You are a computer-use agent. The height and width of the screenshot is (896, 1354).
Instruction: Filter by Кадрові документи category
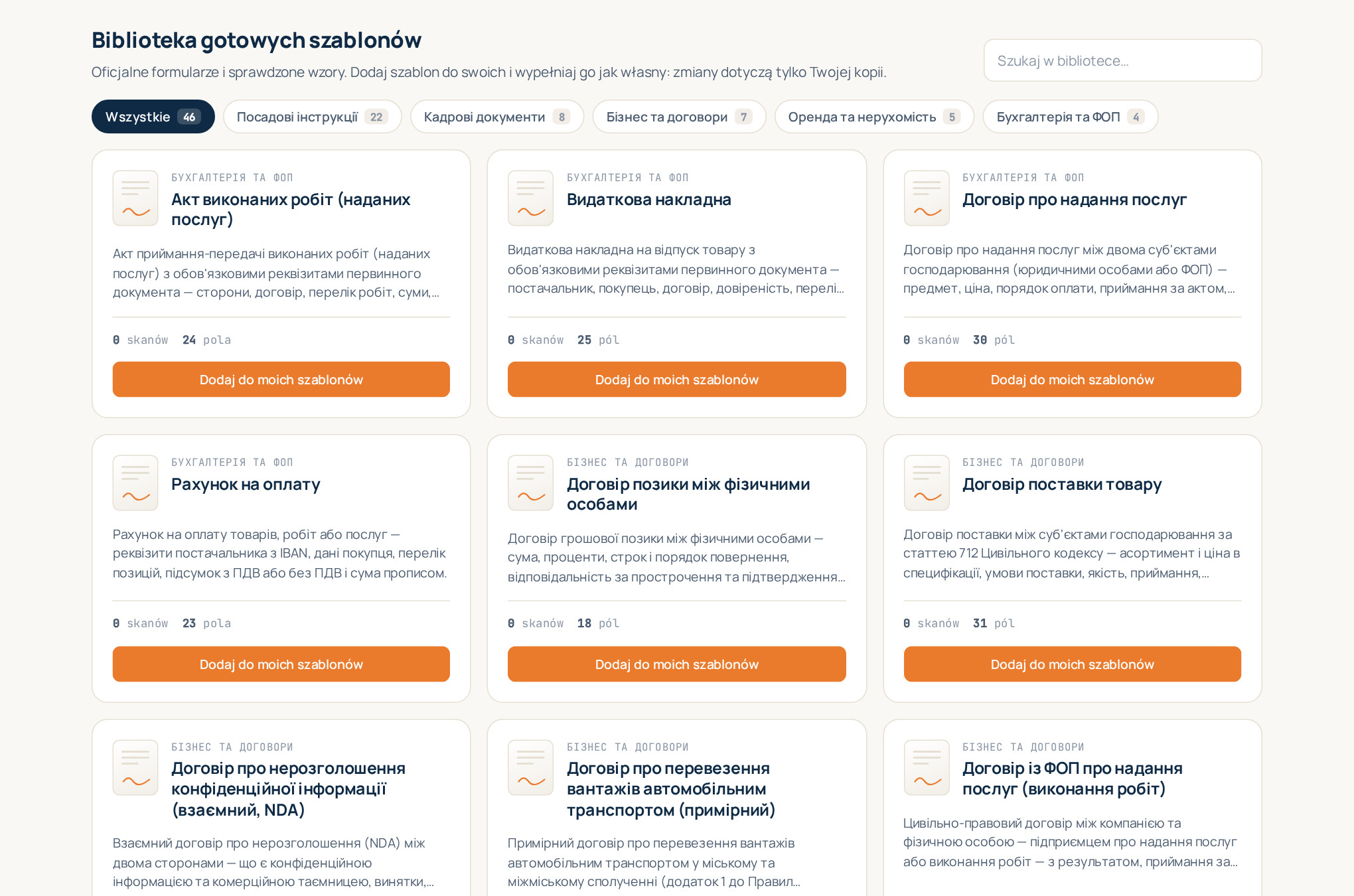[497, 117]
